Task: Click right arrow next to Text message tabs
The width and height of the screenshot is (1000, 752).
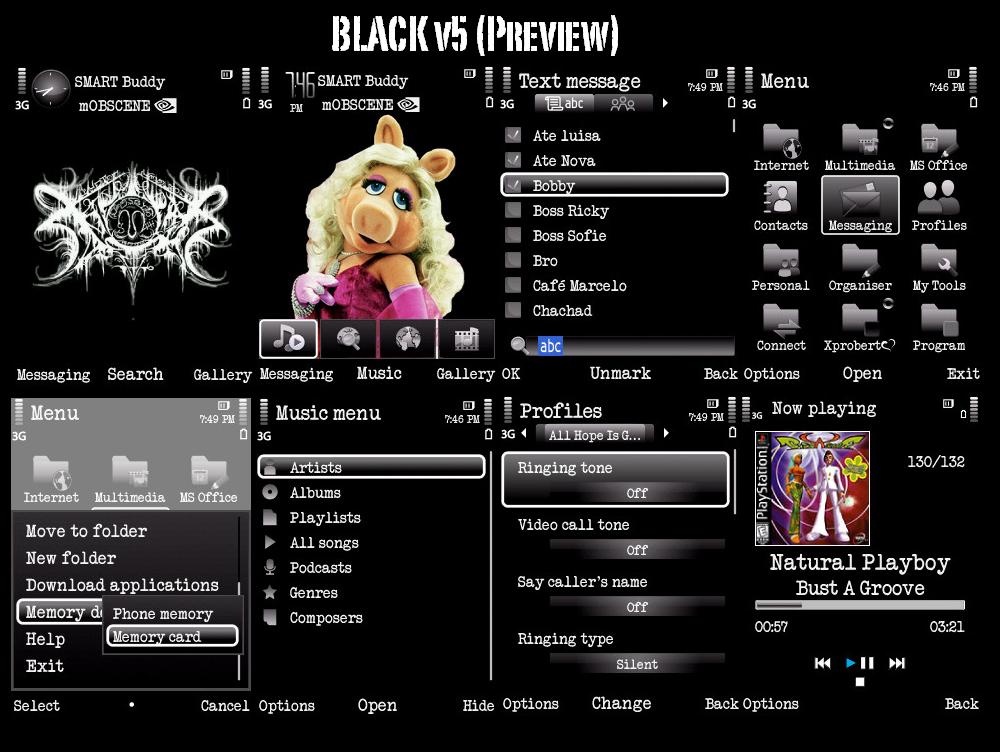Action: (665, 103)
